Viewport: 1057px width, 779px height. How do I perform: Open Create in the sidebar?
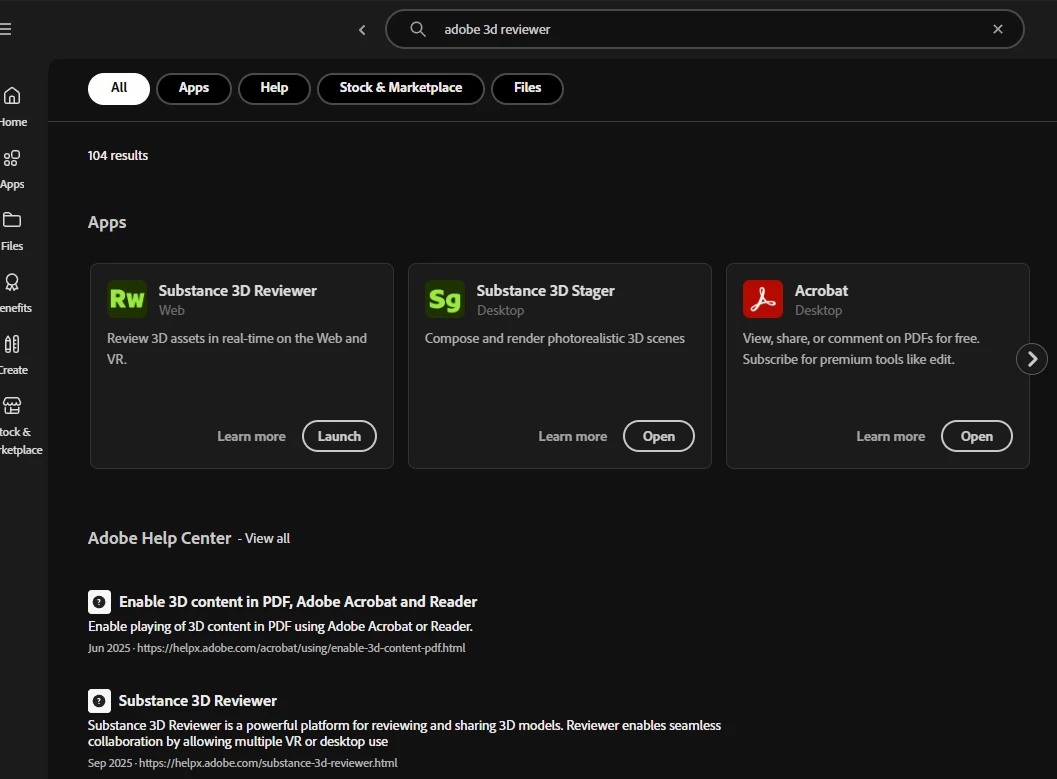(13, 355)
